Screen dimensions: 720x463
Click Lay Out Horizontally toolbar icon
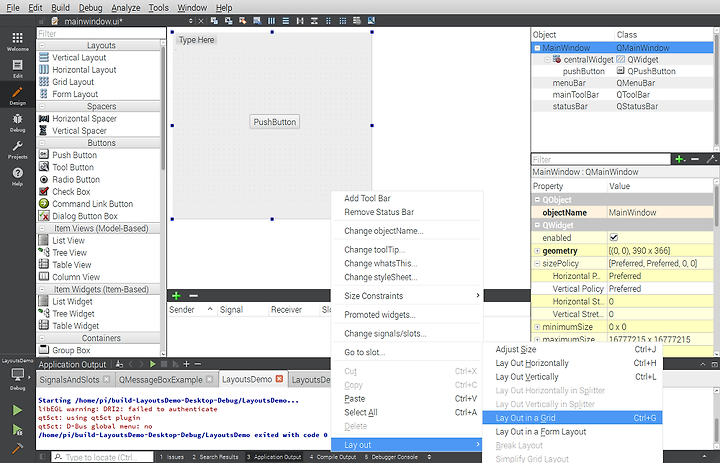pos(271,21)
